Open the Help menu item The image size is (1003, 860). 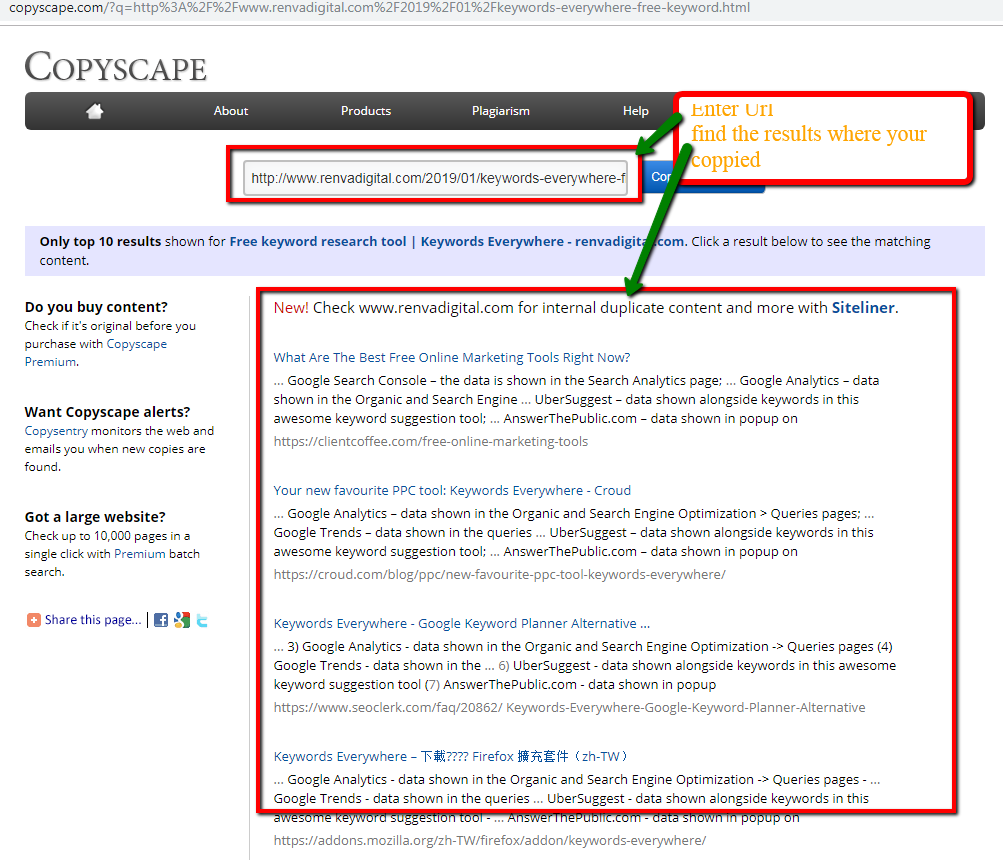635,111
